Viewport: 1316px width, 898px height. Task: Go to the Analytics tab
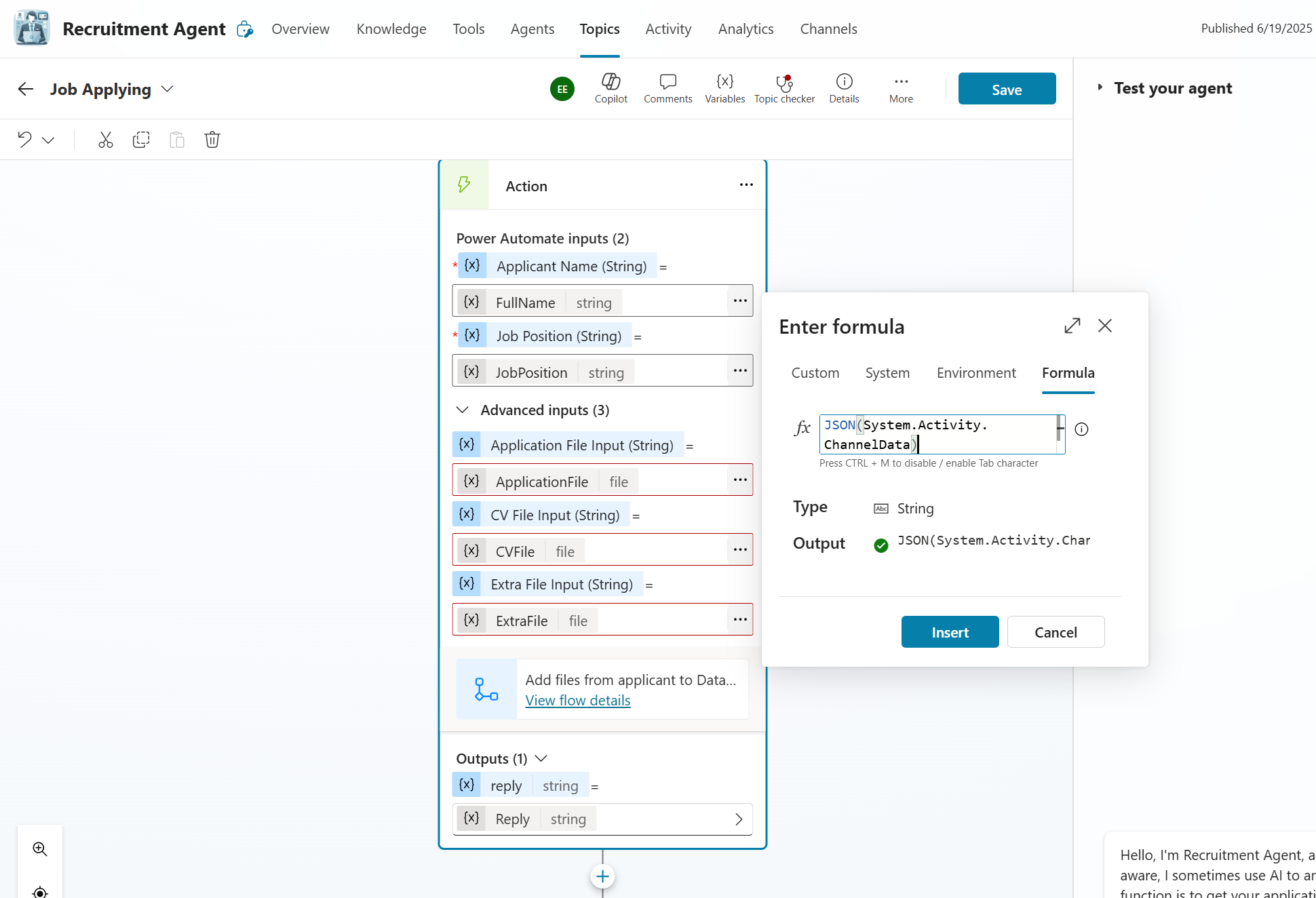tap(746, 29)
